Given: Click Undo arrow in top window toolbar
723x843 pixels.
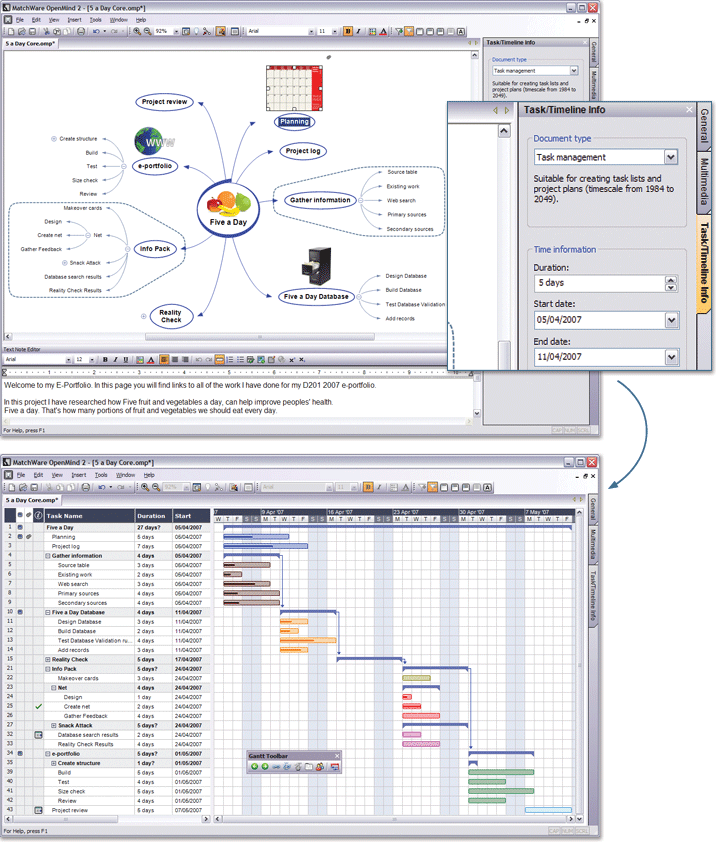Looking at the screenshot, I should point(96,32).
